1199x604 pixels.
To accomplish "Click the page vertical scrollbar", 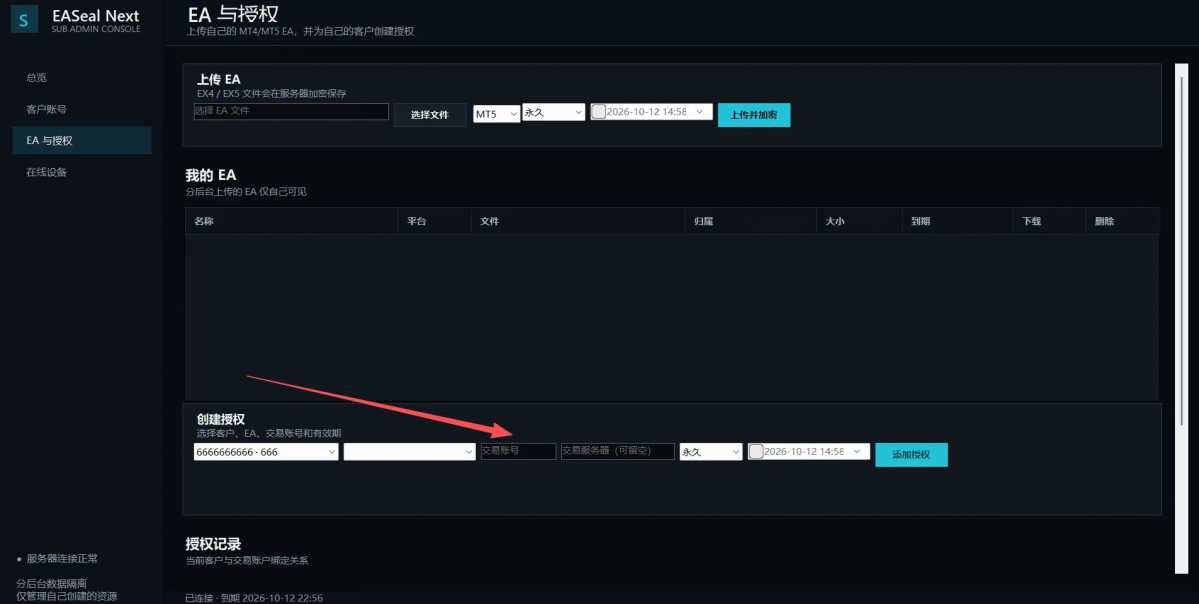I will coord(1181,245).
